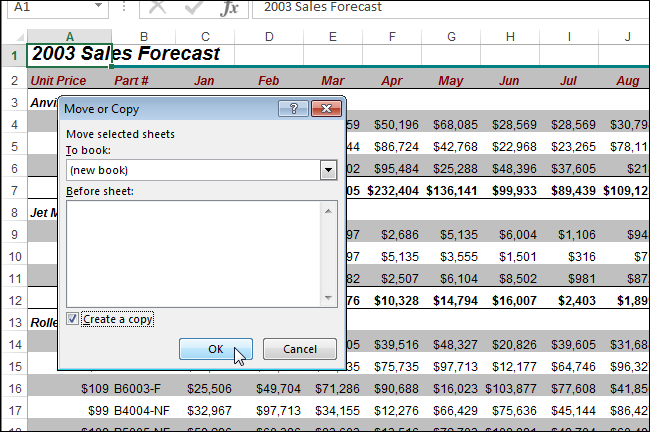Click the '2003 Sales Forecast' title cell

click(69, 54)
